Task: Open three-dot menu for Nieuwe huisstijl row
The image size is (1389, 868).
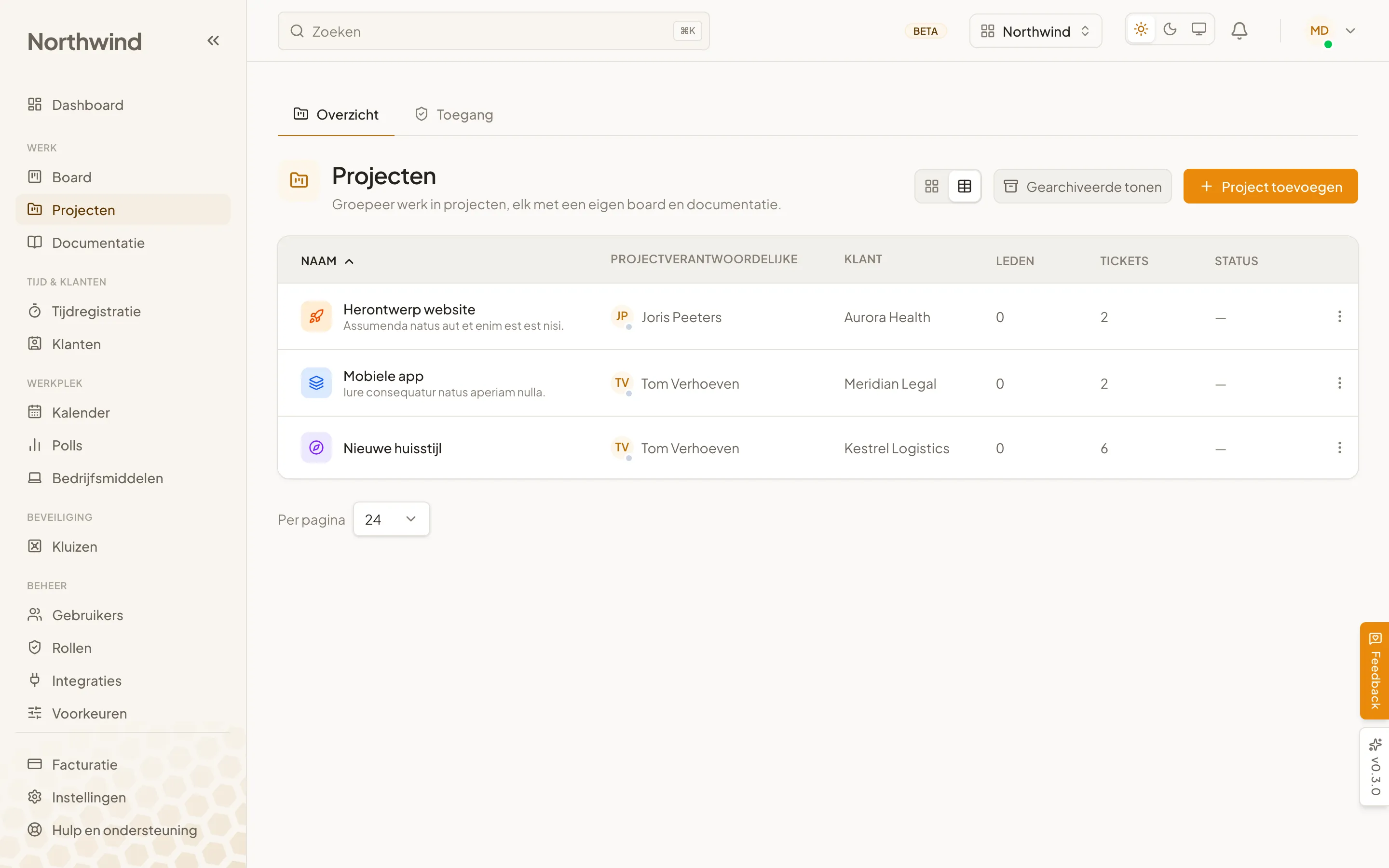Action: point(1339,448)
